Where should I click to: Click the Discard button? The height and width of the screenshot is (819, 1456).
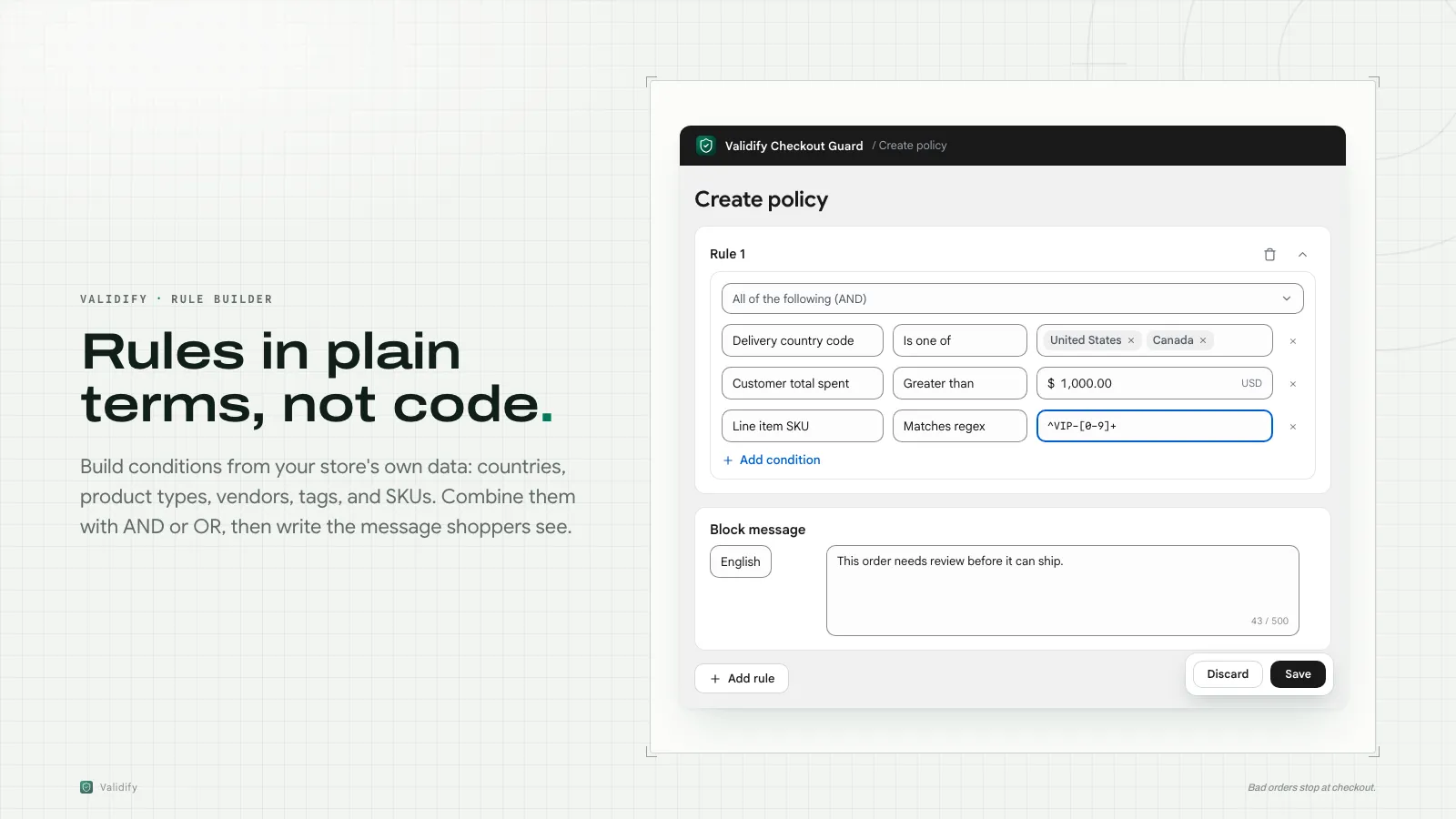point(1228,674)
